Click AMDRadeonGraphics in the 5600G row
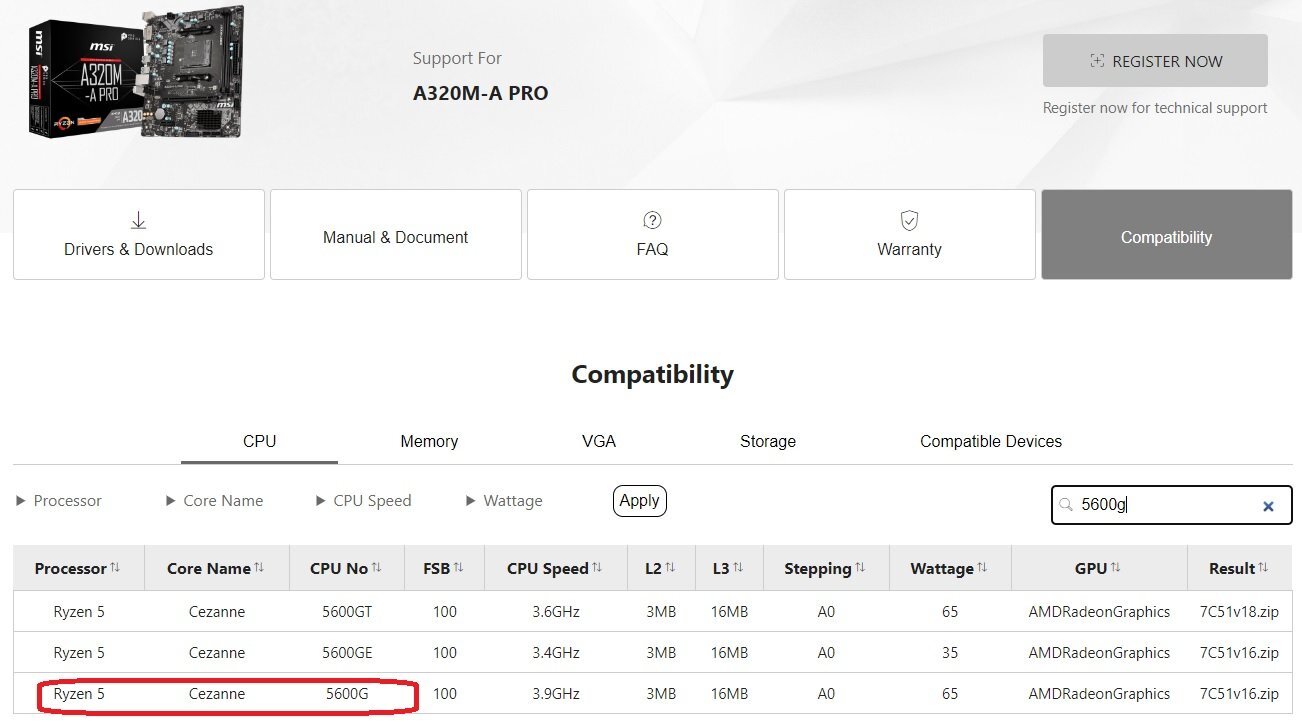 pyautogui.click(x=1099, y=694)
